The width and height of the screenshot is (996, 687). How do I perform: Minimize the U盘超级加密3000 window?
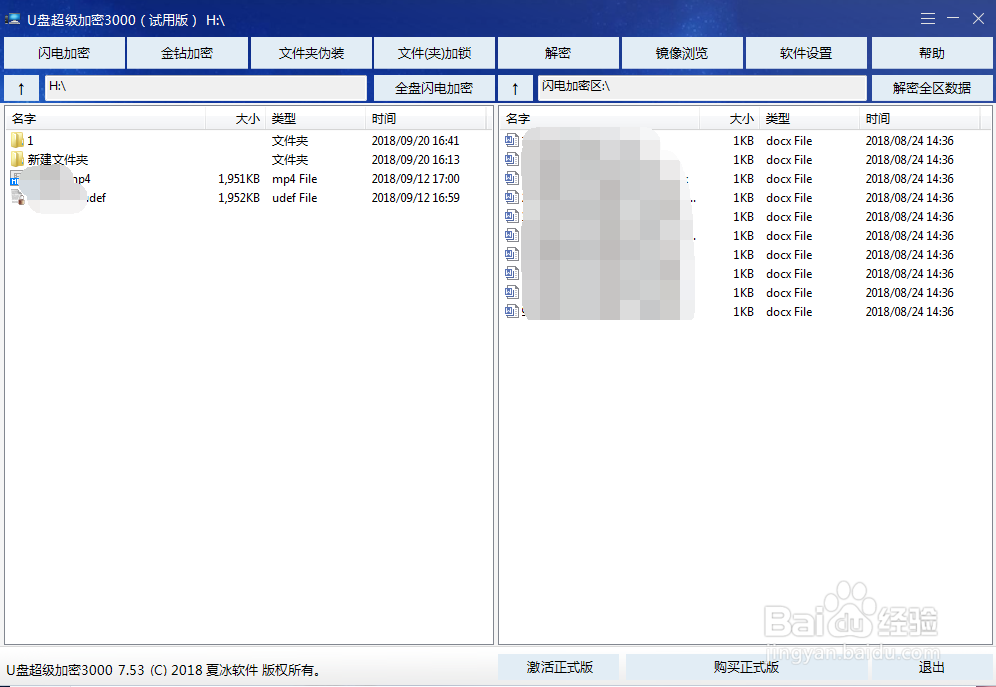pyautogui.click(x=953, y=18)
